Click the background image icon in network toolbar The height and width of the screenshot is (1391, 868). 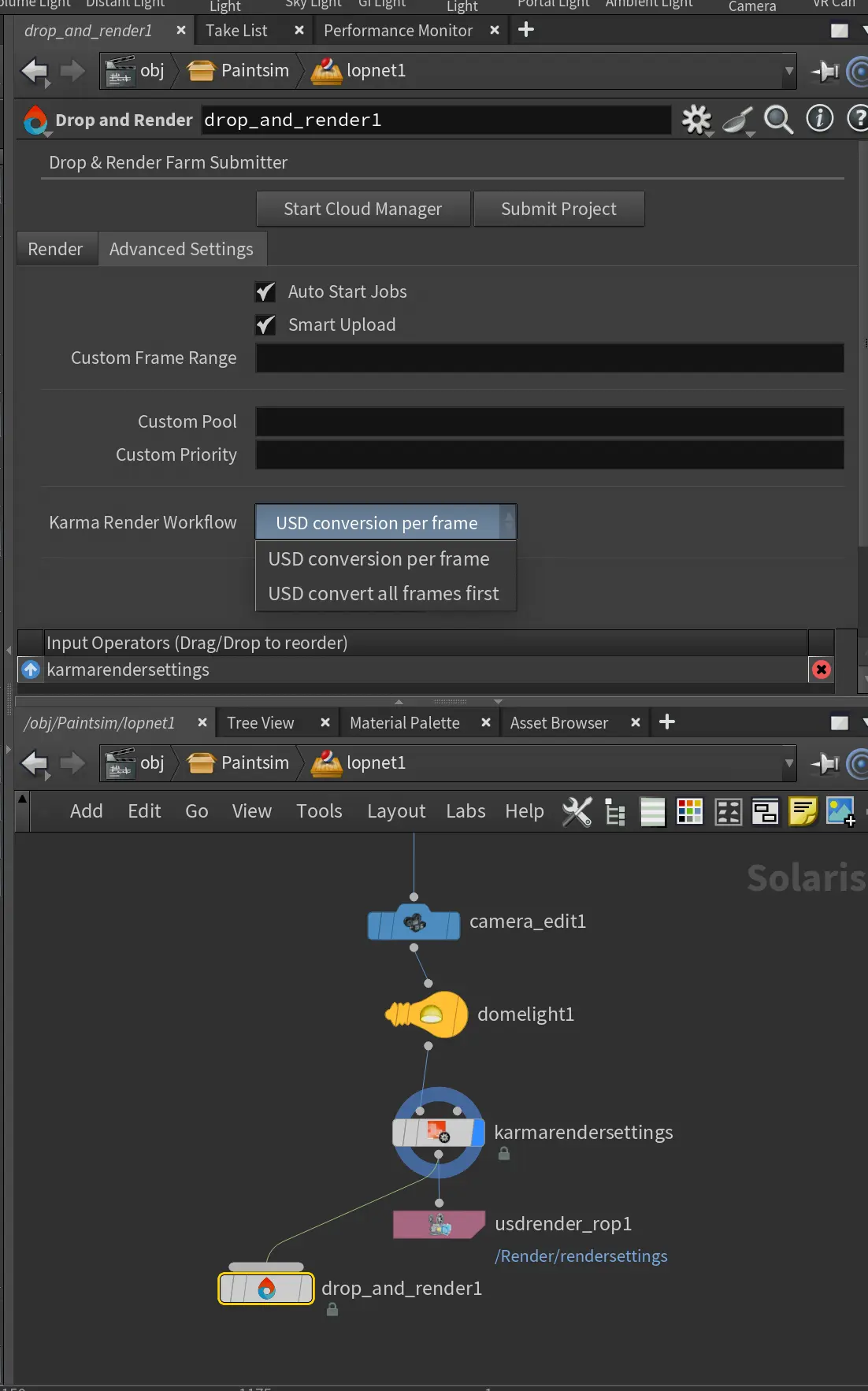[x=840, y=811]
